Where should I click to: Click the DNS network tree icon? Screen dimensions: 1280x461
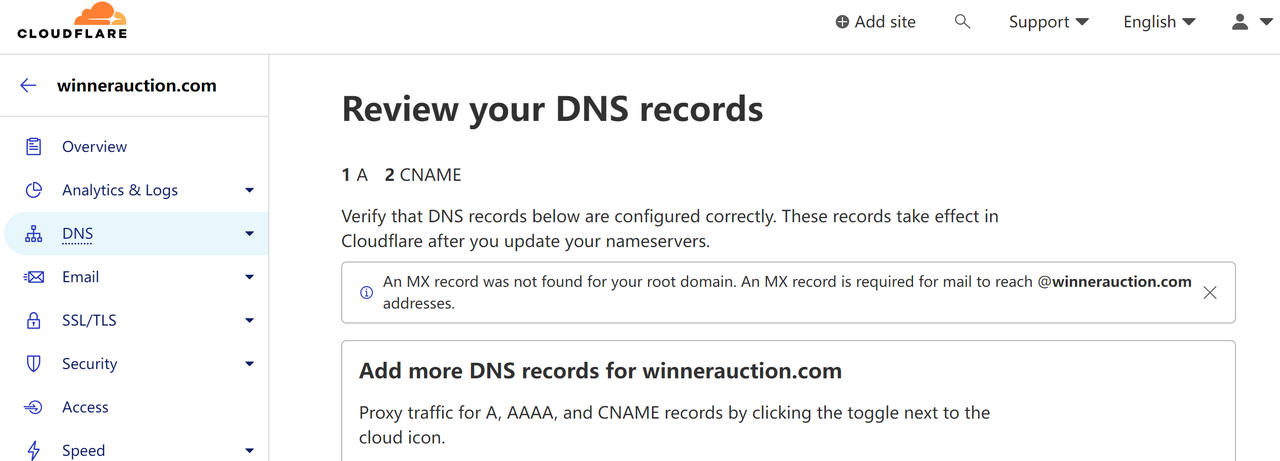[34, 234]
